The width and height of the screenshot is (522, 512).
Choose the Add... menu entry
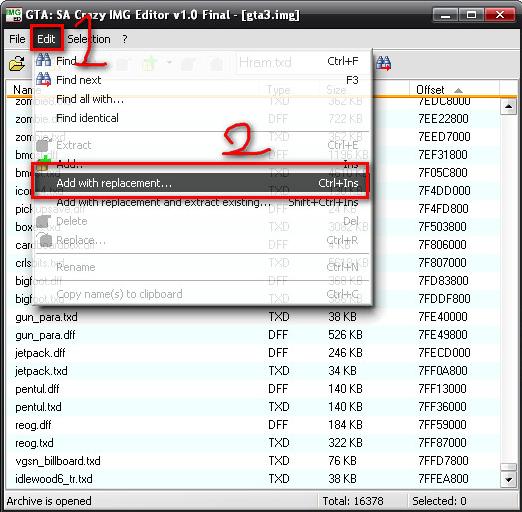pos(202,164)
